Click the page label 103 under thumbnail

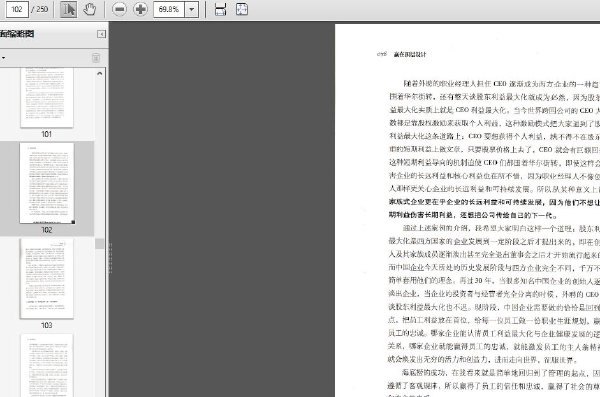pos(47,325)
